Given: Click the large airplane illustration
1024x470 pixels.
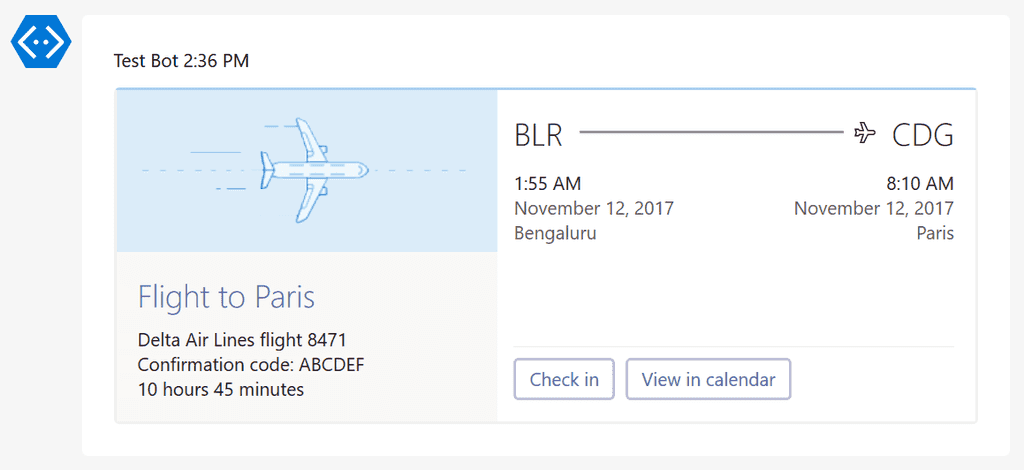Looking at the screenshot, I should tap(314, 170).
